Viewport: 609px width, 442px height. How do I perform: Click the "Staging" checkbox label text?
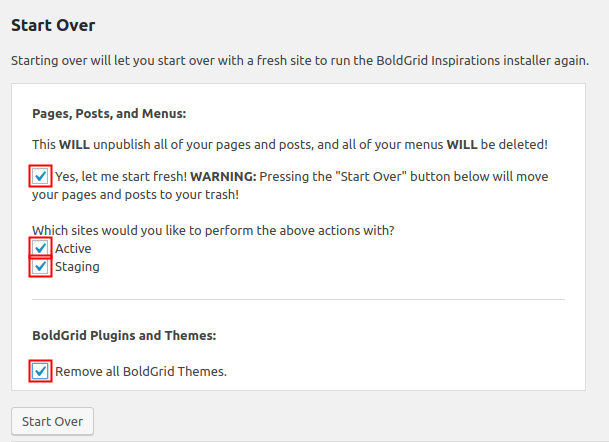coord(77,267)
